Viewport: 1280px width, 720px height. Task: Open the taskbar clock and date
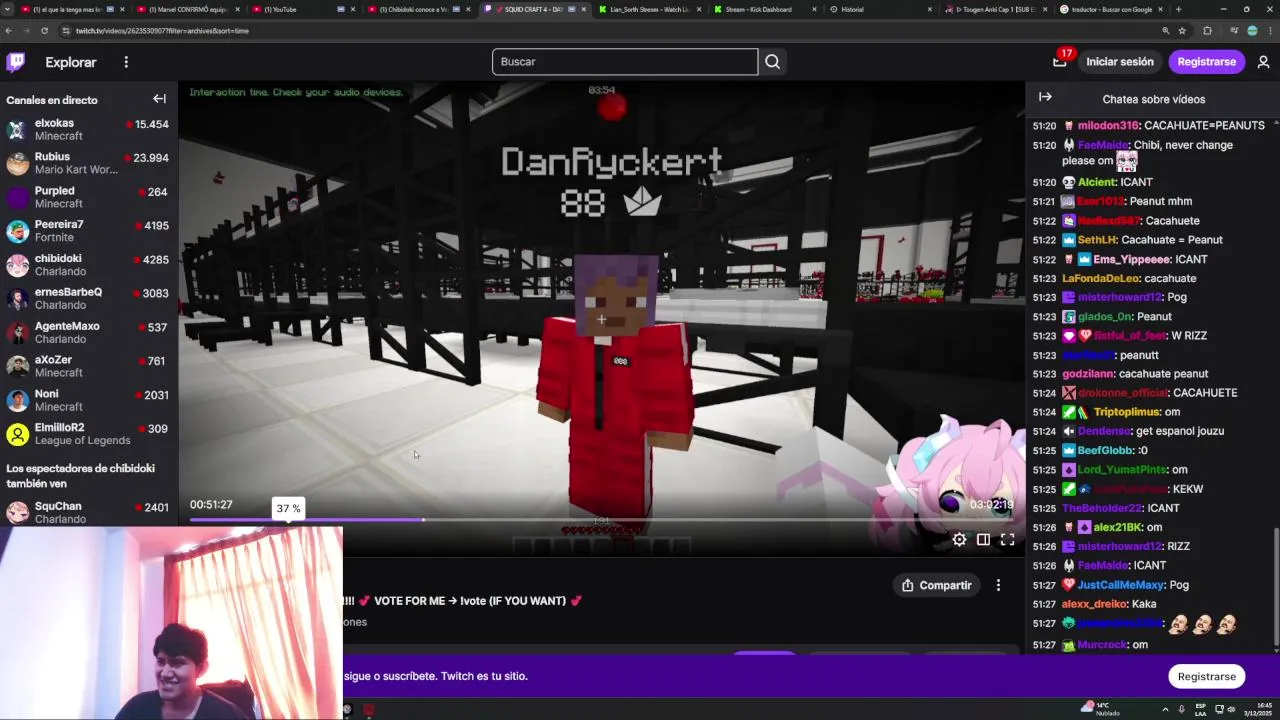pos(1257,708)
